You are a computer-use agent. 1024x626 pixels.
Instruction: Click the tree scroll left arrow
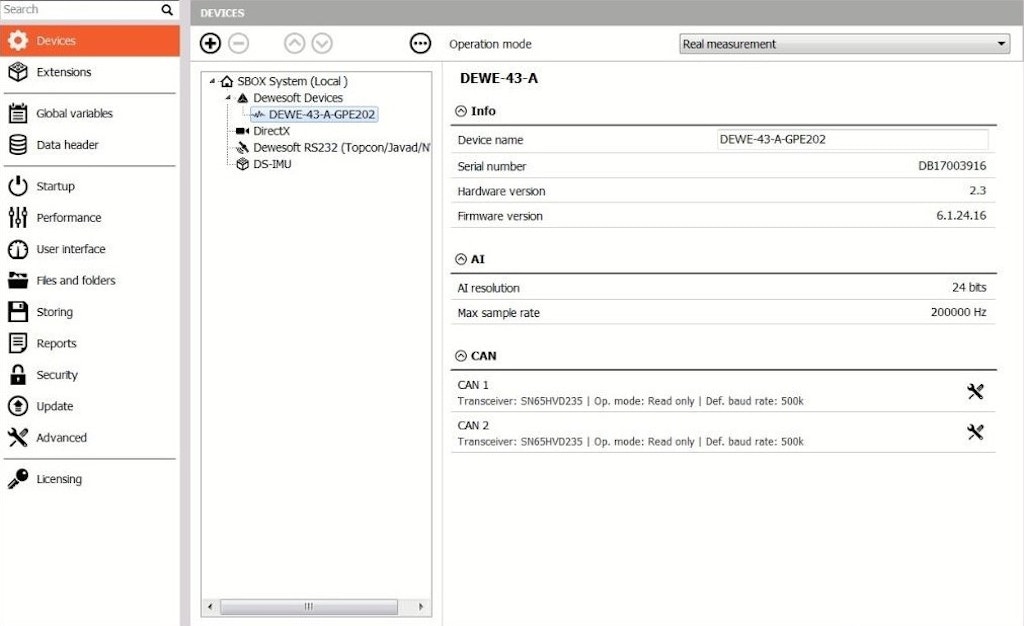click(210, 607)
